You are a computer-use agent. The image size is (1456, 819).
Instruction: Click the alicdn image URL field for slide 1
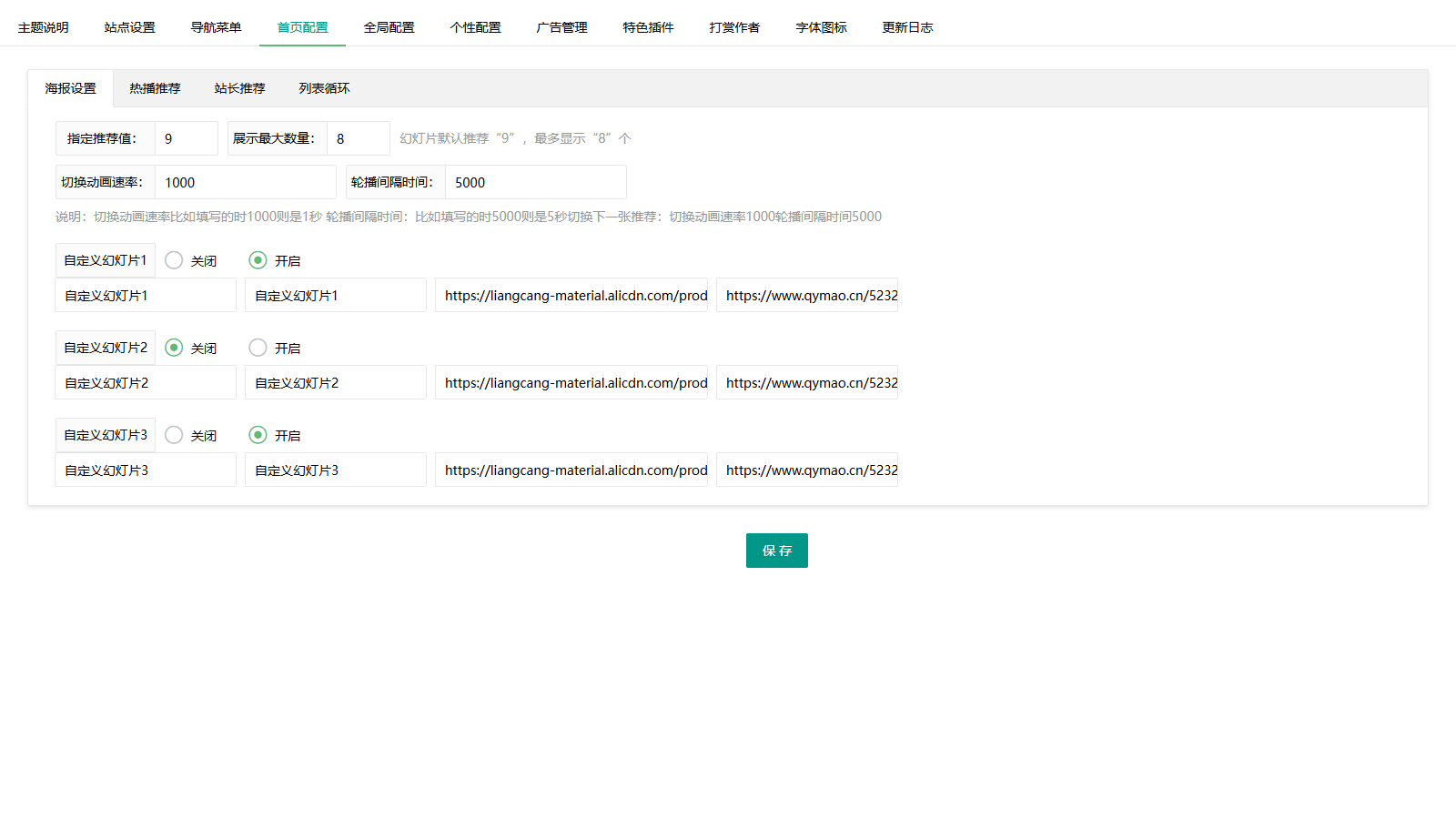tap(571, 295)
